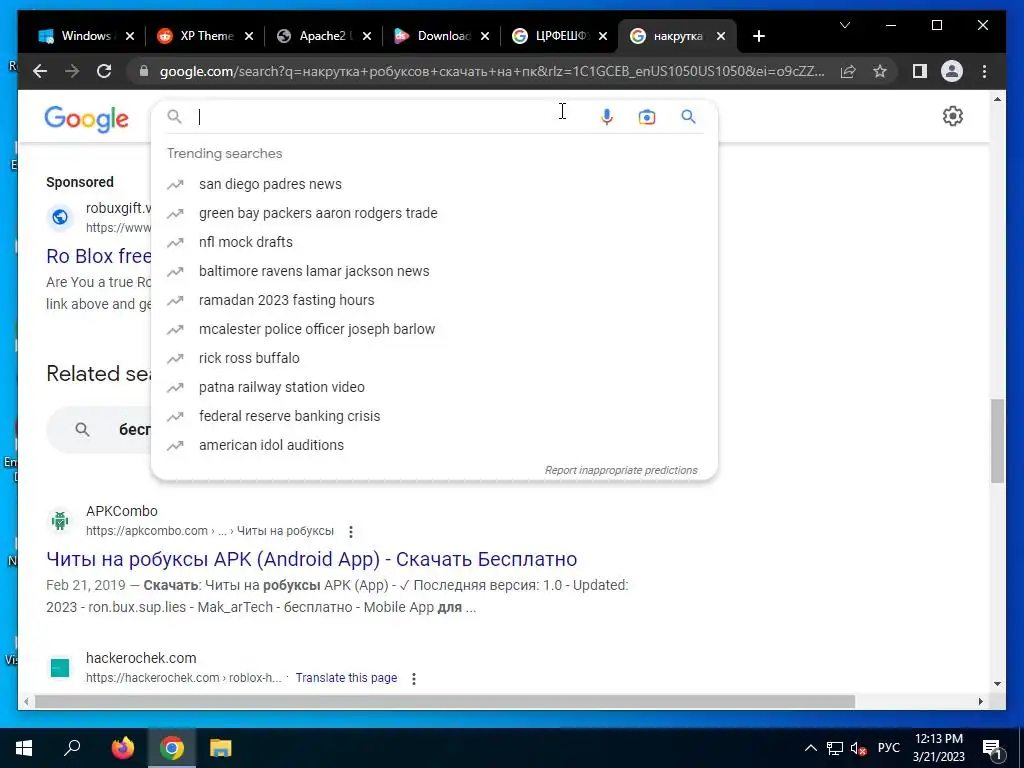Select suggestion american idol auditions
Viewport: 1024px width, 768px height.
click(x=434, y=445)
